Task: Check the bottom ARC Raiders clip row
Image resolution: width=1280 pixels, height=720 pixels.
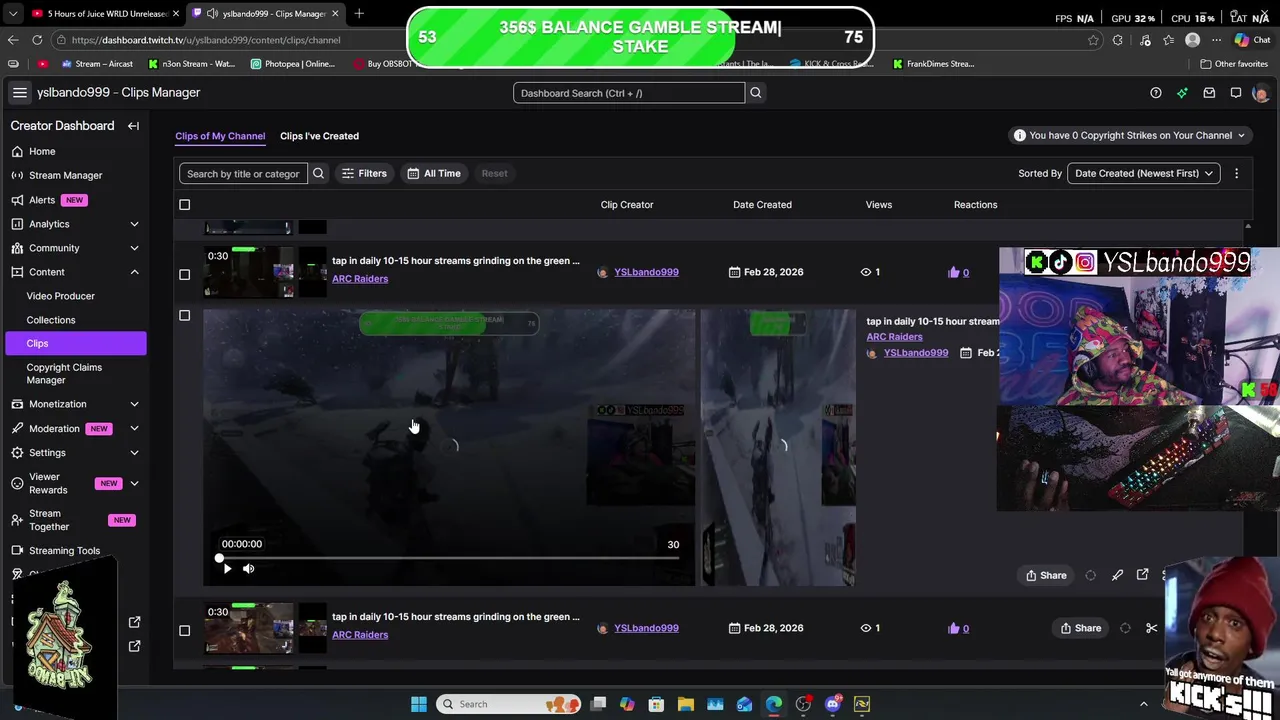Action: (184, 630)
